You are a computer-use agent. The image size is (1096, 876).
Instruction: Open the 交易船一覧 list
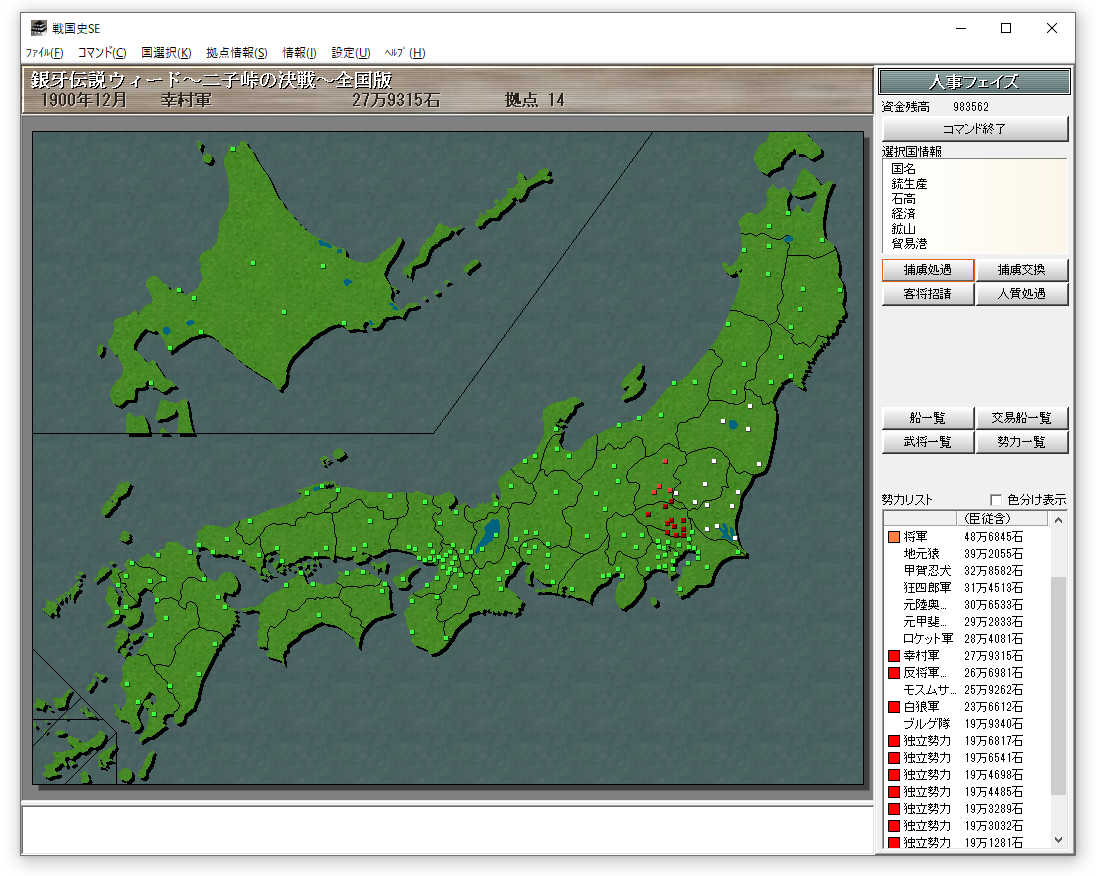click(x=1022, y=418)
